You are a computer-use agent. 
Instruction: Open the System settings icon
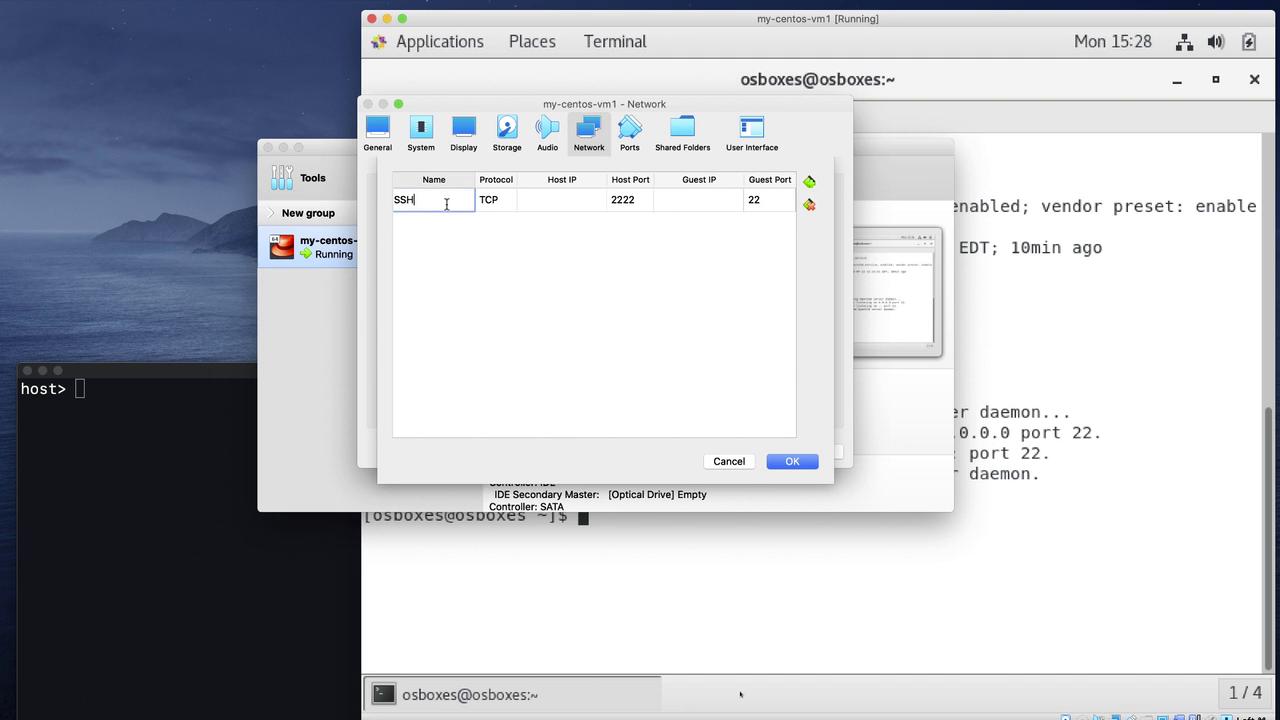pyautogui.click(x=421, y=133)
